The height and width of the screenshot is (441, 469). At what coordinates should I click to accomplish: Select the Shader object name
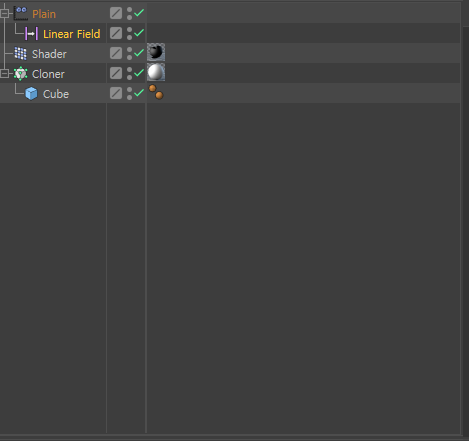49,54
